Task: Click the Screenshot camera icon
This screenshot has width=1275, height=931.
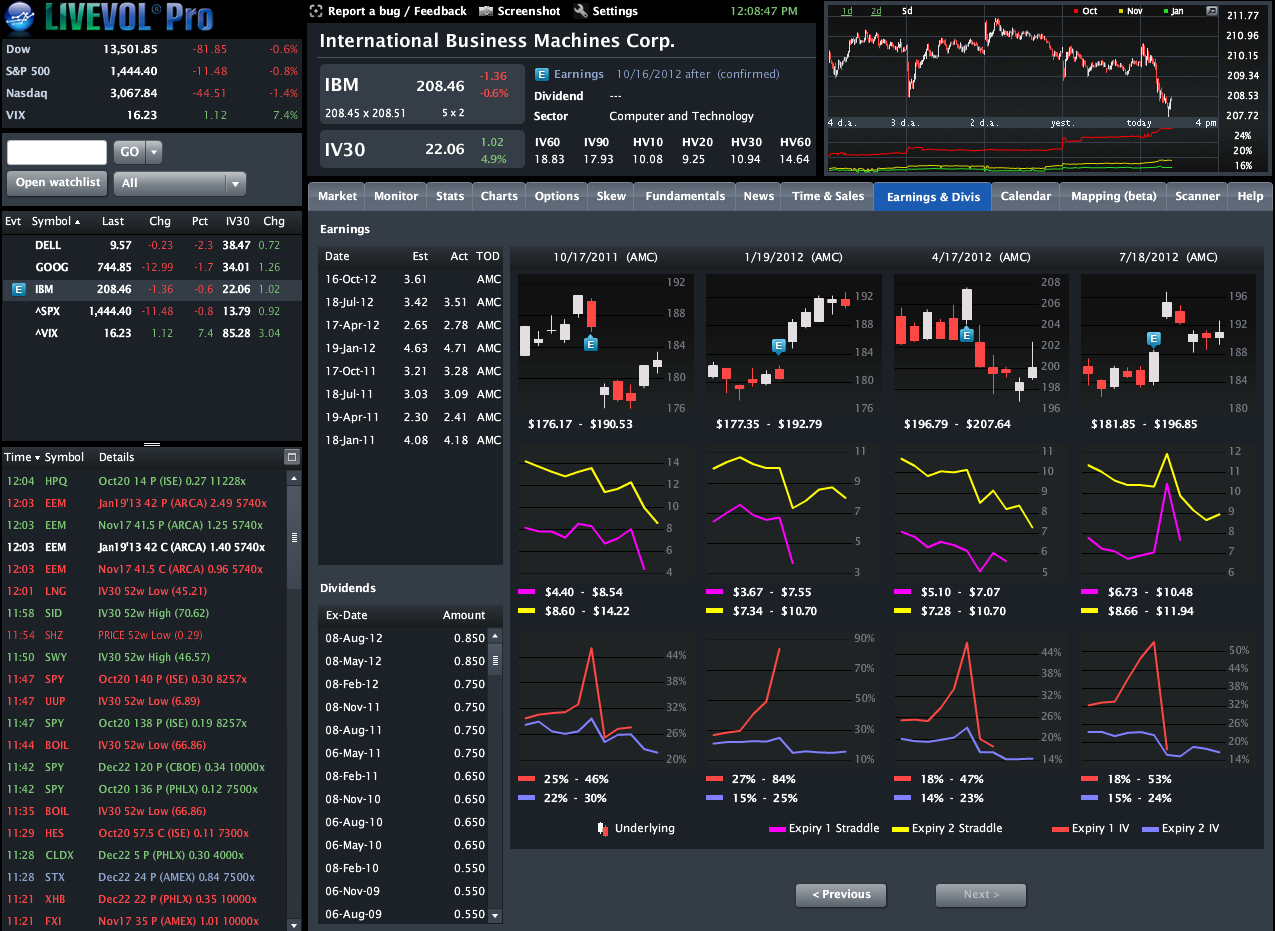Action: 486,11
